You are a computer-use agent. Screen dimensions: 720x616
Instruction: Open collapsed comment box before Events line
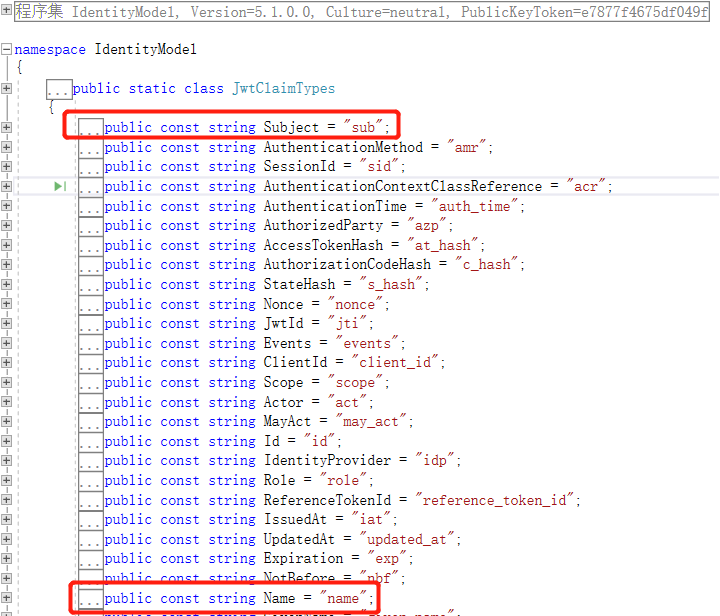tap(90, 344)
